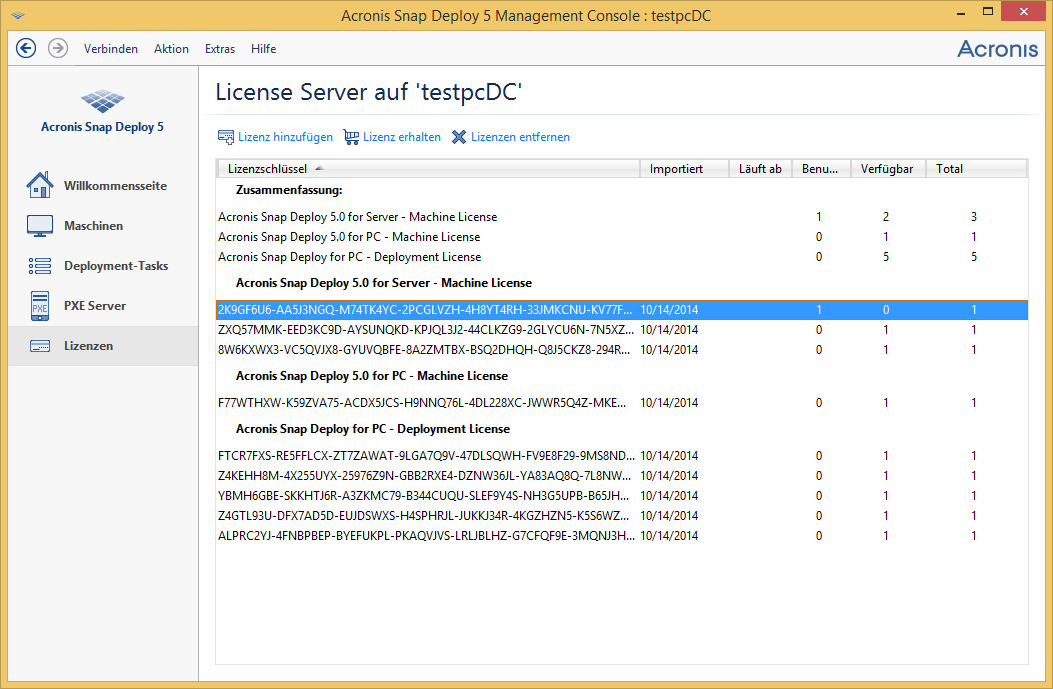Click the Zusammenfassung heading
Viewport: 1053px width, 689px height.
pos(289,190)
